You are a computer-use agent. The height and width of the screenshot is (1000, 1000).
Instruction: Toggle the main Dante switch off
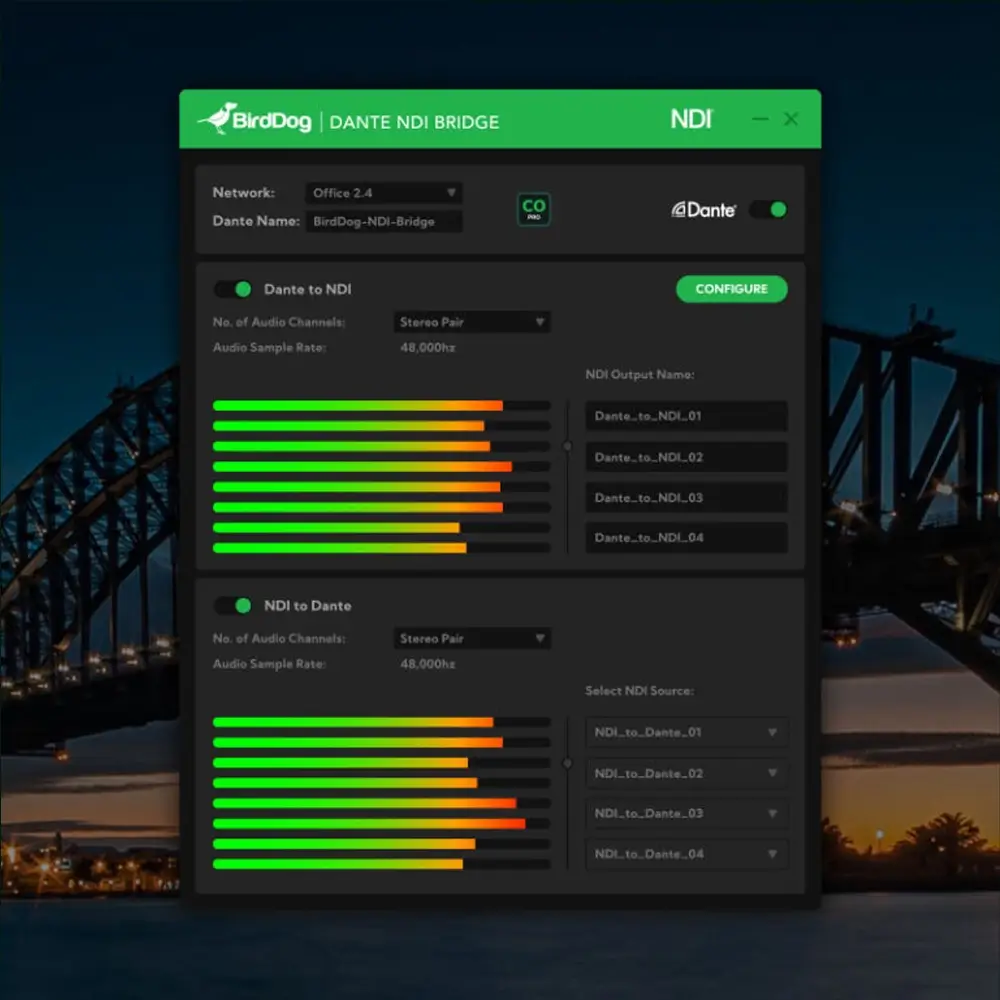tap(768, 210)
